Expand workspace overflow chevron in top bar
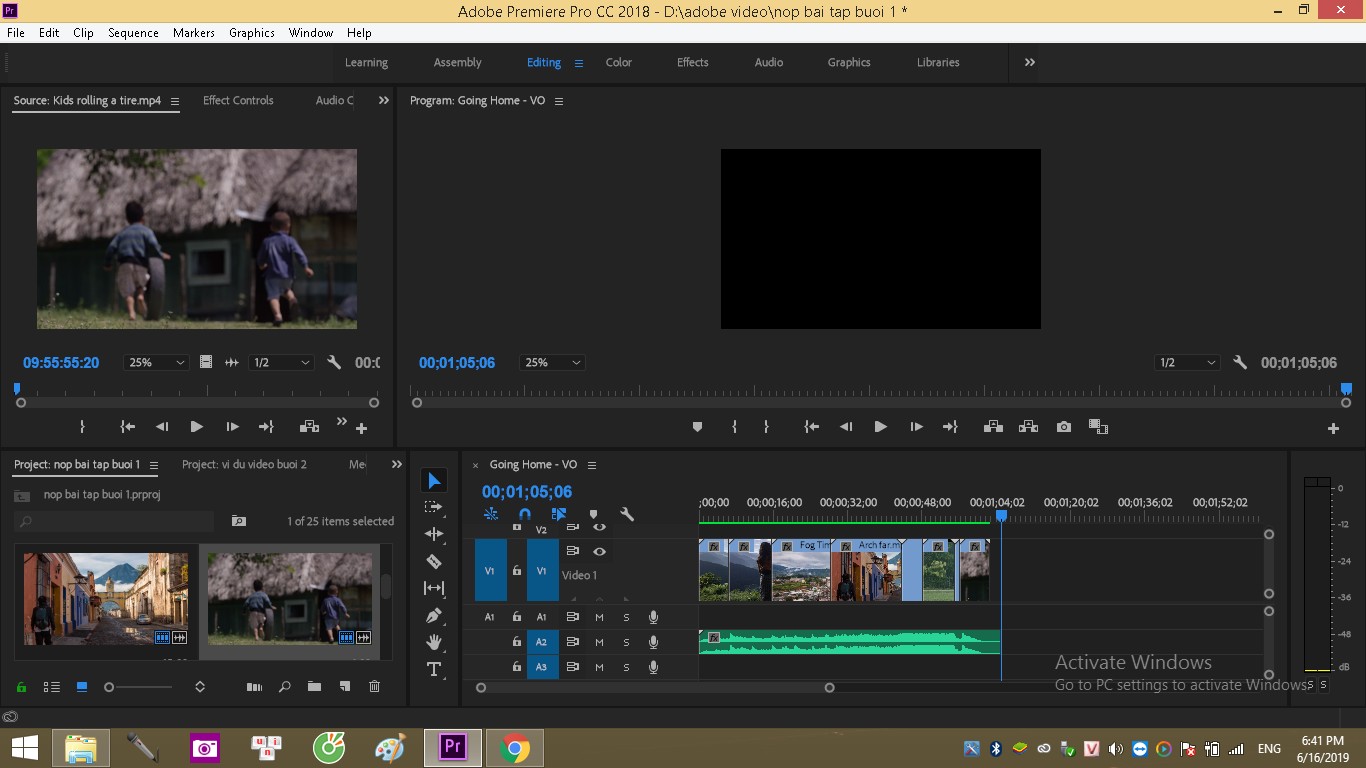 [1030, 62]
